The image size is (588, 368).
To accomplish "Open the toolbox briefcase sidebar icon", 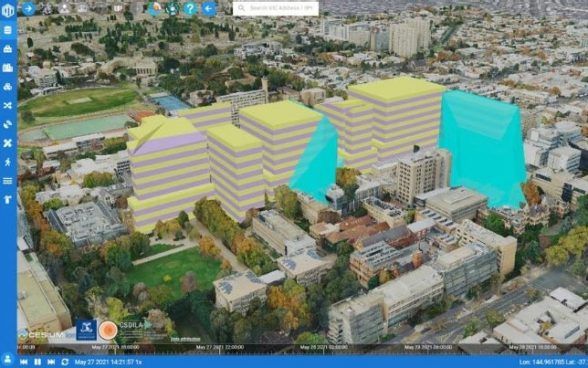I will click(8, 49).
